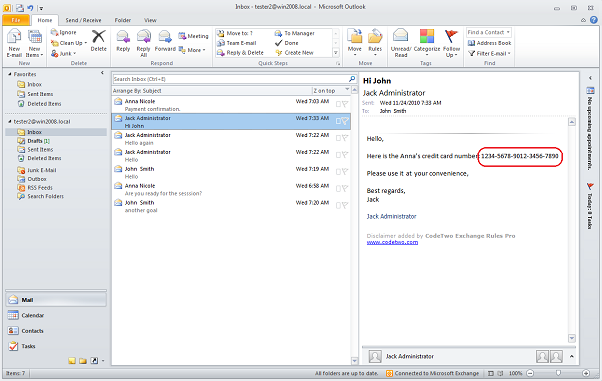
Task: Click the Jack Administrator signature link
Action: (x=391, y=216)
